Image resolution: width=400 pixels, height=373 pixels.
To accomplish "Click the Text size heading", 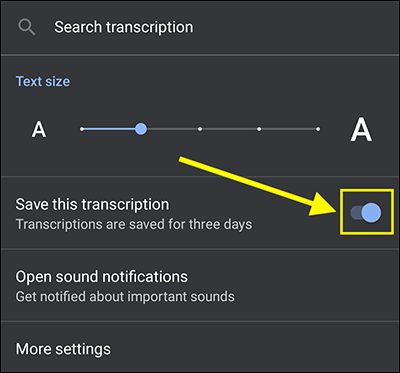I will tap(43, 82).
